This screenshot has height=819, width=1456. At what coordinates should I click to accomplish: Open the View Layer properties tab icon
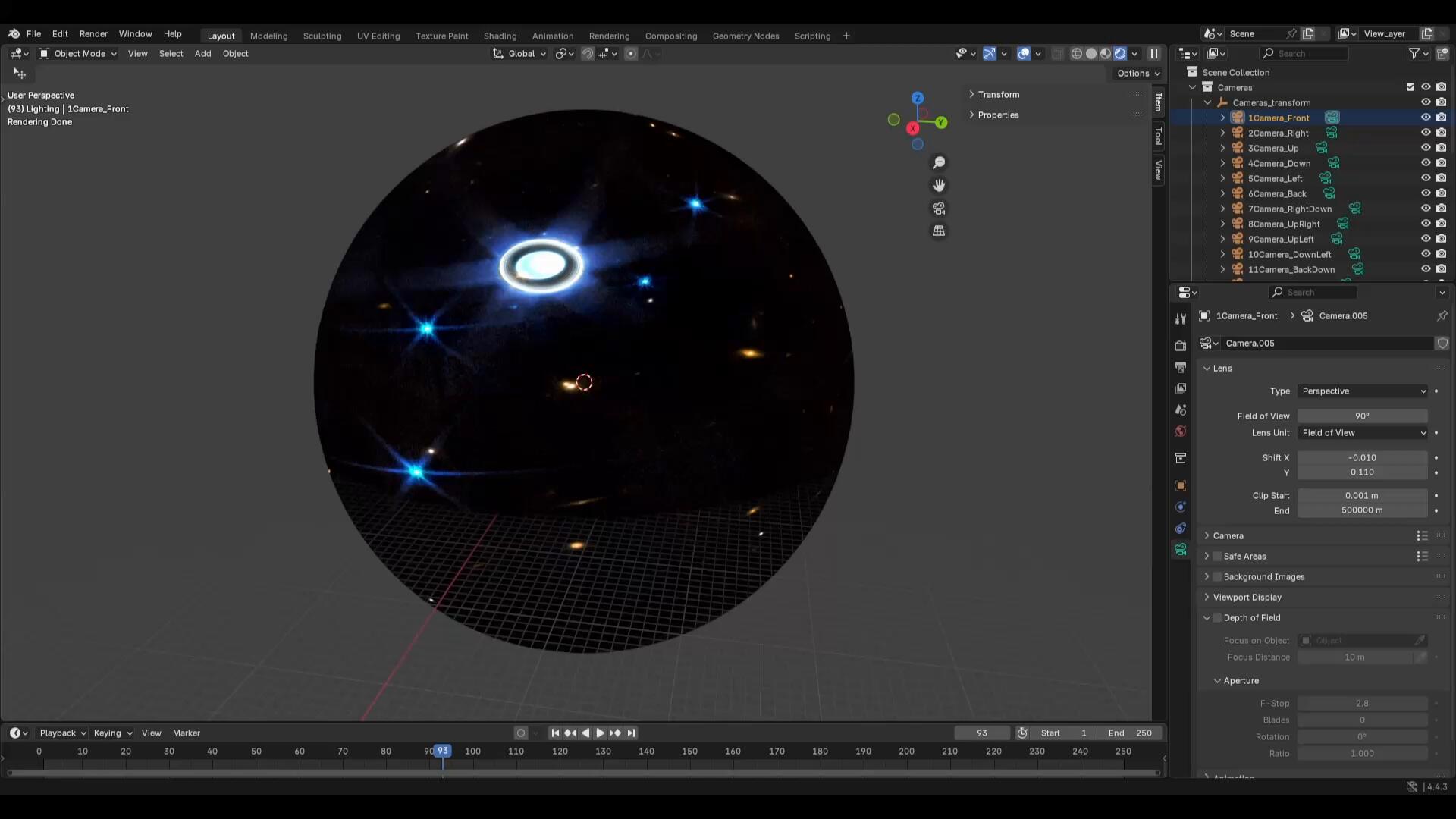[1181, 388]
